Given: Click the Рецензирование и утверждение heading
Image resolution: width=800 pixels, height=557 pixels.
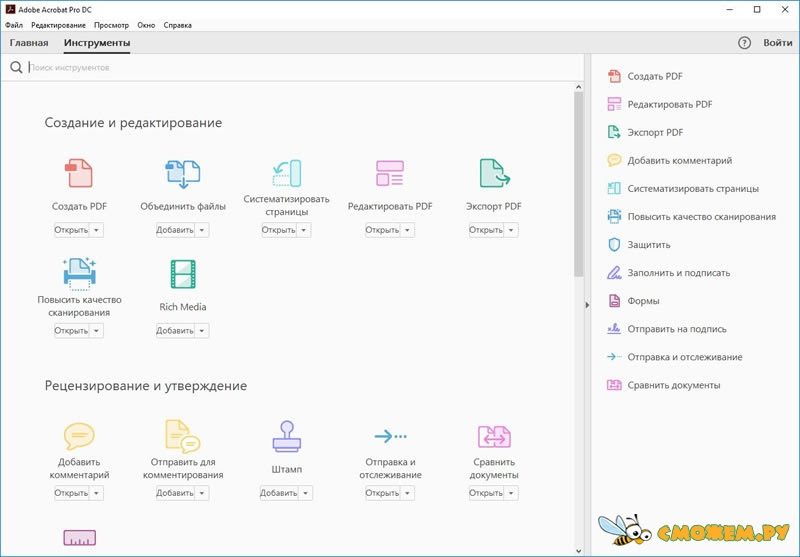Looking at the screenshot, I should [146, 386].
